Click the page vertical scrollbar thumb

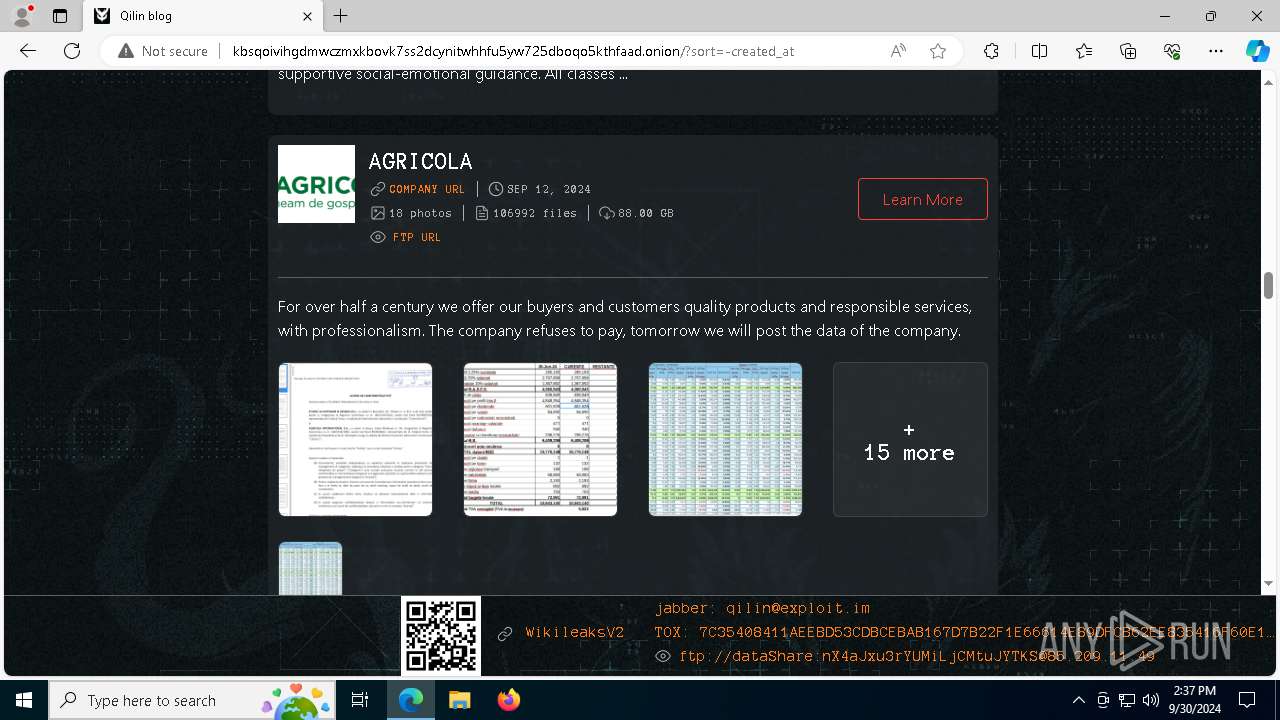[1269, 285]
